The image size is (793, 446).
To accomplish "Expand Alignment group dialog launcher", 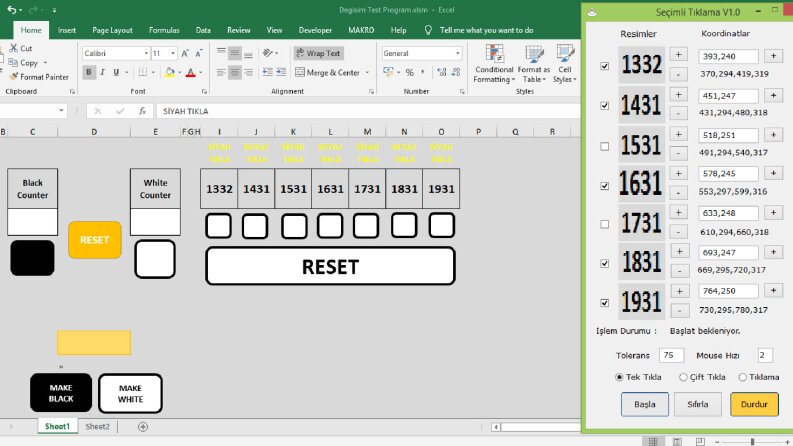I will tap(371, 92).
